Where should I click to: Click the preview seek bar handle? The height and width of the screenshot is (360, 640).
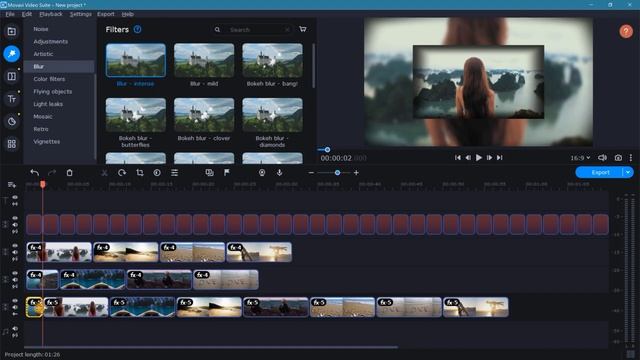tap(327, 150)
